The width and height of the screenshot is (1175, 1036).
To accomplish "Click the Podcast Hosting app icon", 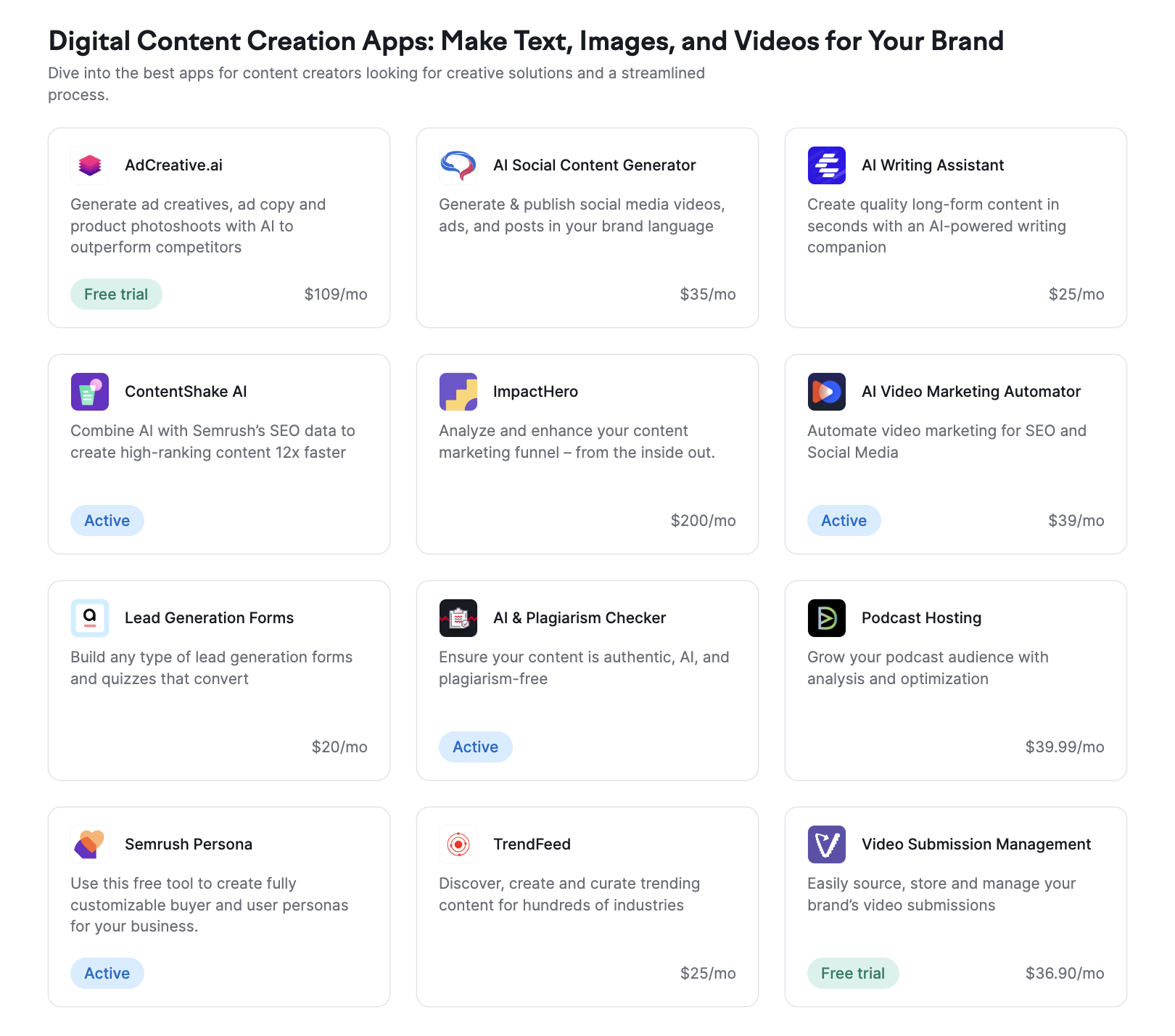I will [x=827, y=618].
